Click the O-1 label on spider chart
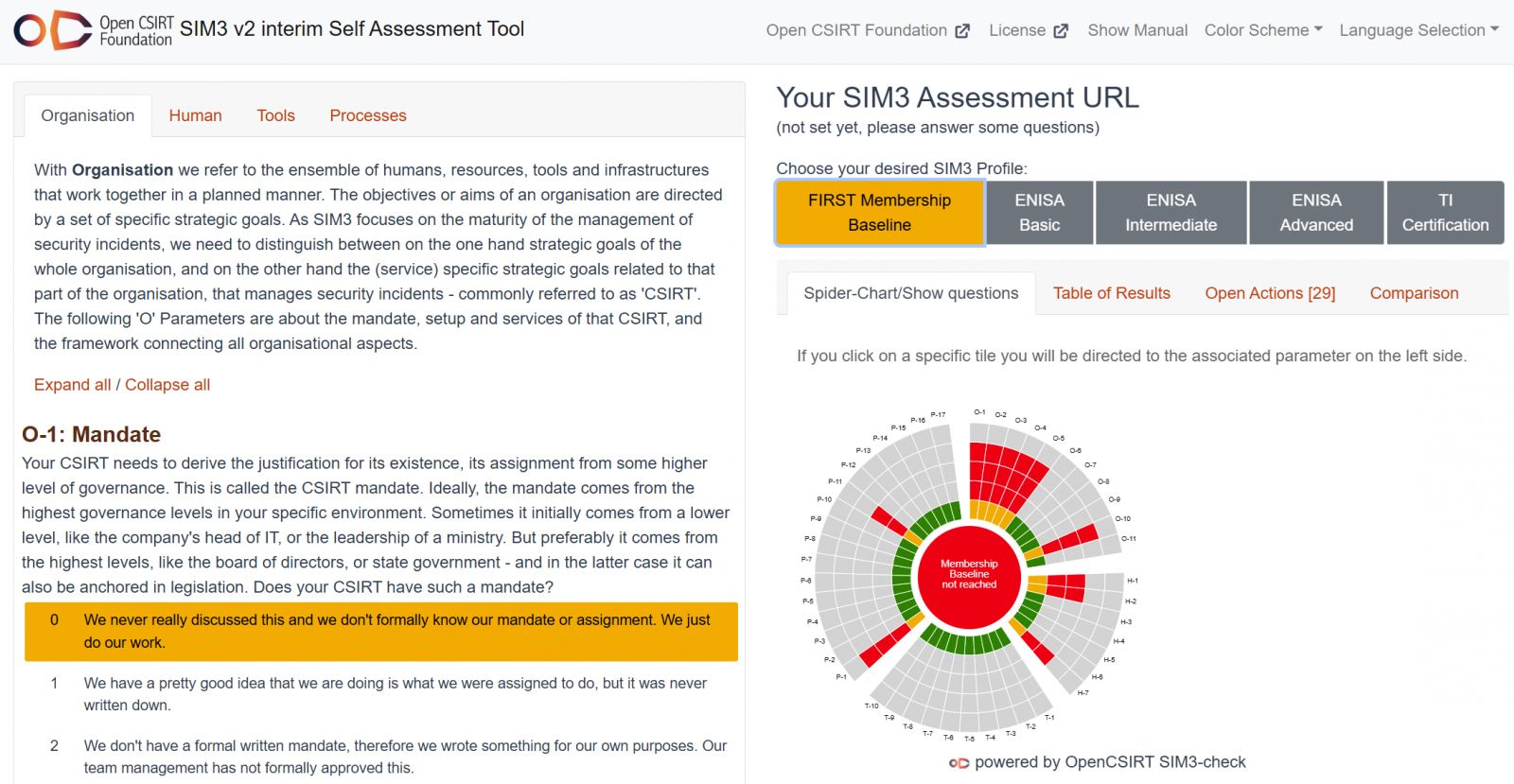 point(979,412)
